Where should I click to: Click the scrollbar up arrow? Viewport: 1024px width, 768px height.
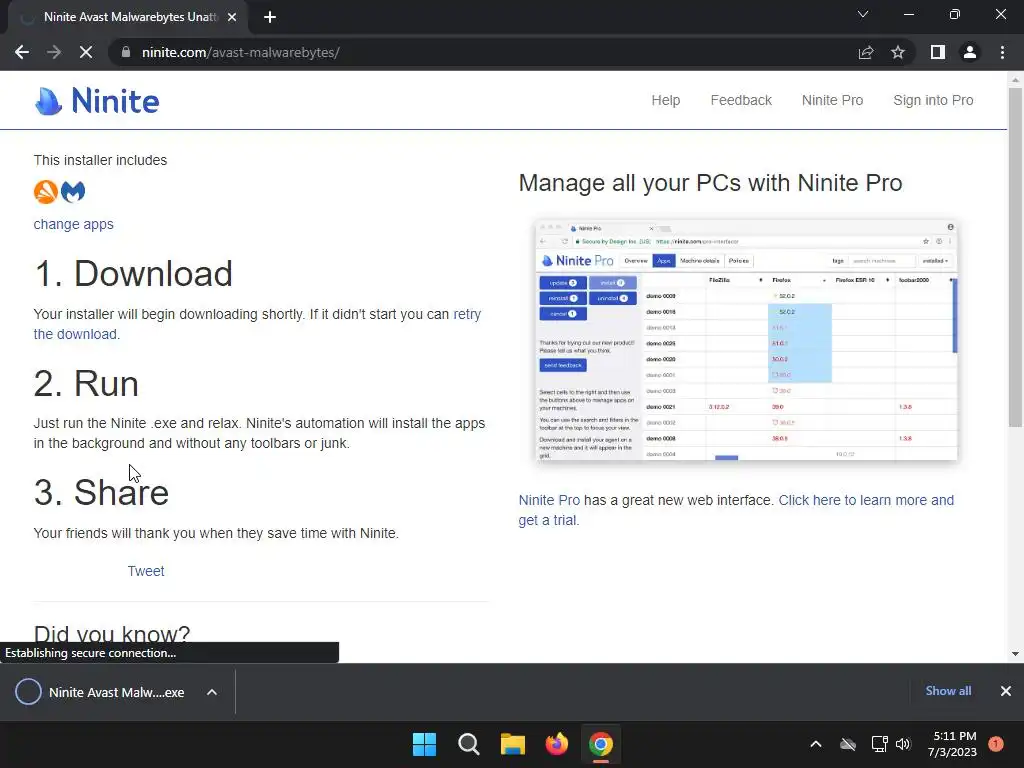pyautogui.click(x=1015, y=80)
